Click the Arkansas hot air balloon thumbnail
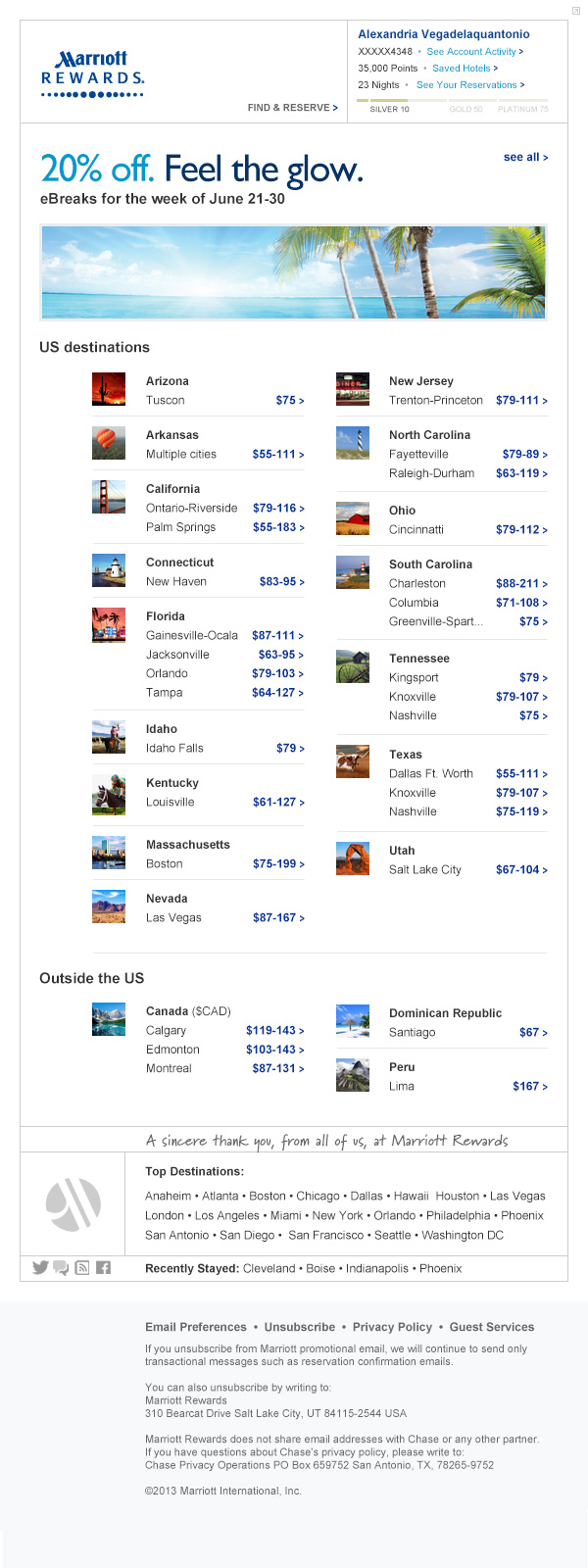588x1568 pixels. (x=109, y=443)
